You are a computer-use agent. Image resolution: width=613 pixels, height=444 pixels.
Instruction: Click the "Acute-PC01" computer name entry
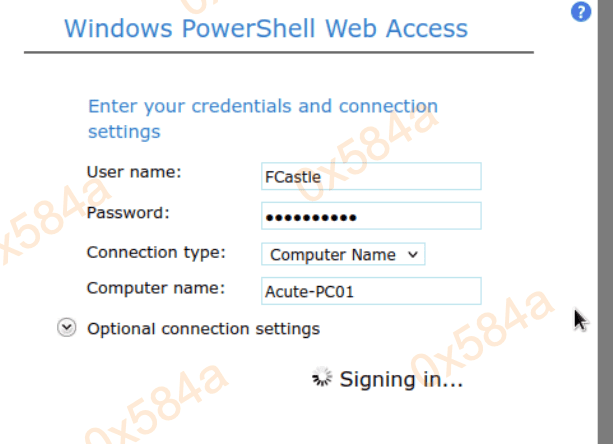tap(309, 292)
